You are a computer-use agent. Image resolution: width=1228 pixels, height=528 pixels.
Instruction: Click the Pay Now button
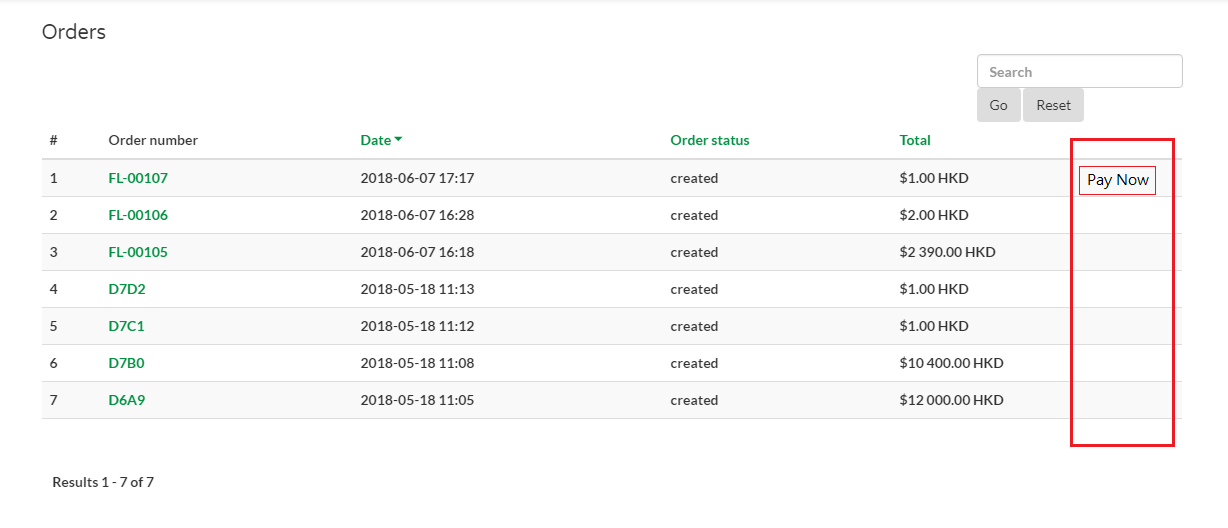tap(1117, 180)
